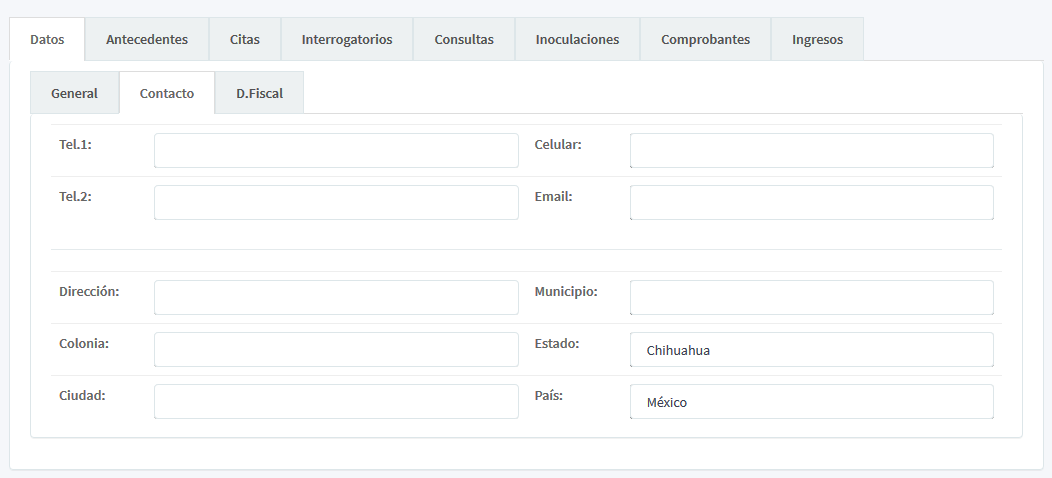Switch to the Antecedentes tab

tap(147, 40)
